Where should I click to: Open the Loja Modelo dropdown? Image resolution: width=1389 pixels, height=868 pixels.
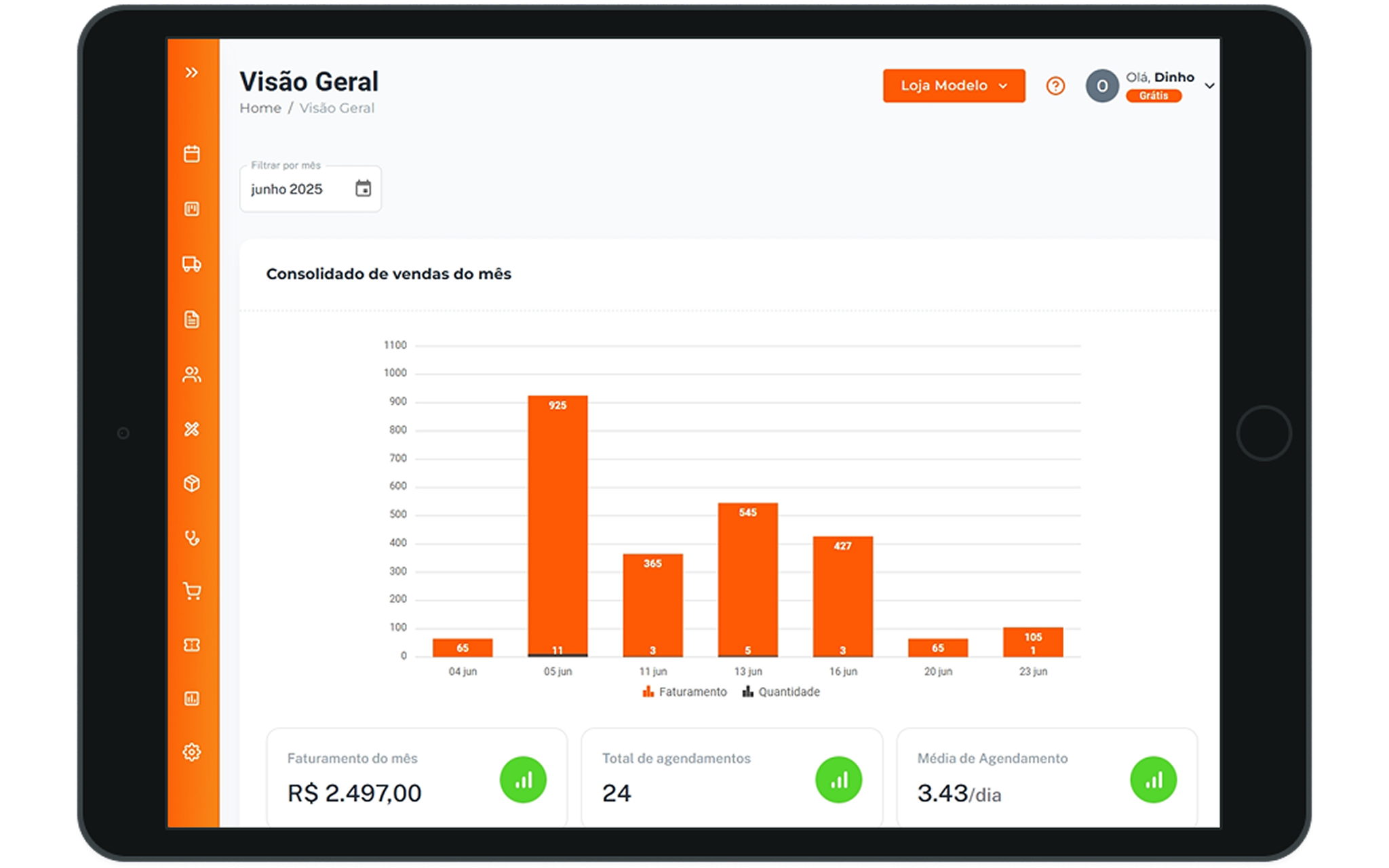954,85
